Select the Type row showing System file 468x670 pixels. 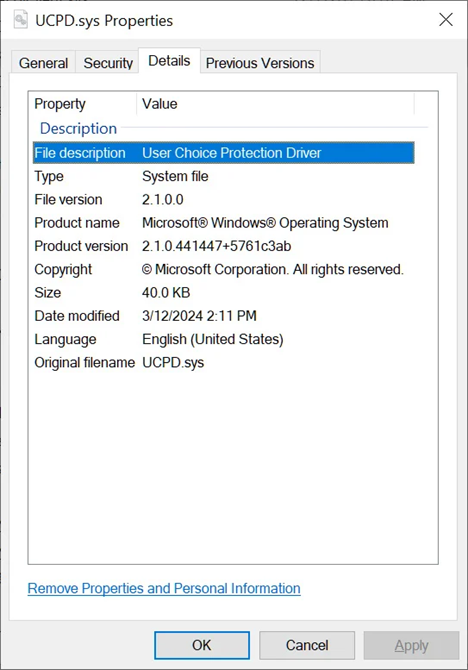(x=224, y=176)
